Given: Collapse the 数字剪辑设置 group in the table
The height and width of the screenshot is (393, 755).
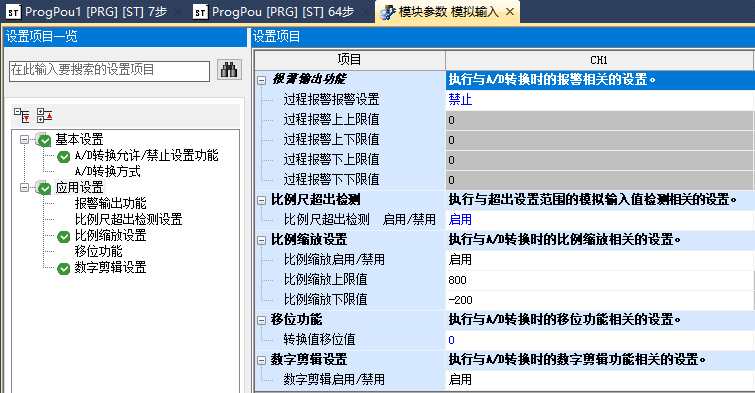Looking at the screenshot, I should click(x=261, y=360).
